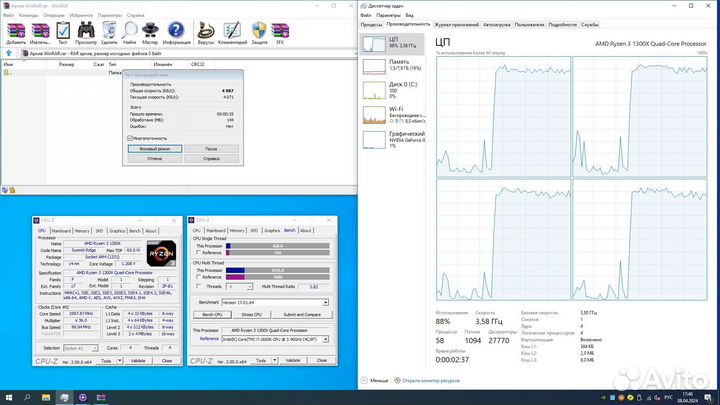Click the Вирусы (Virus scan) icon in WinRAR

[206, 31]
